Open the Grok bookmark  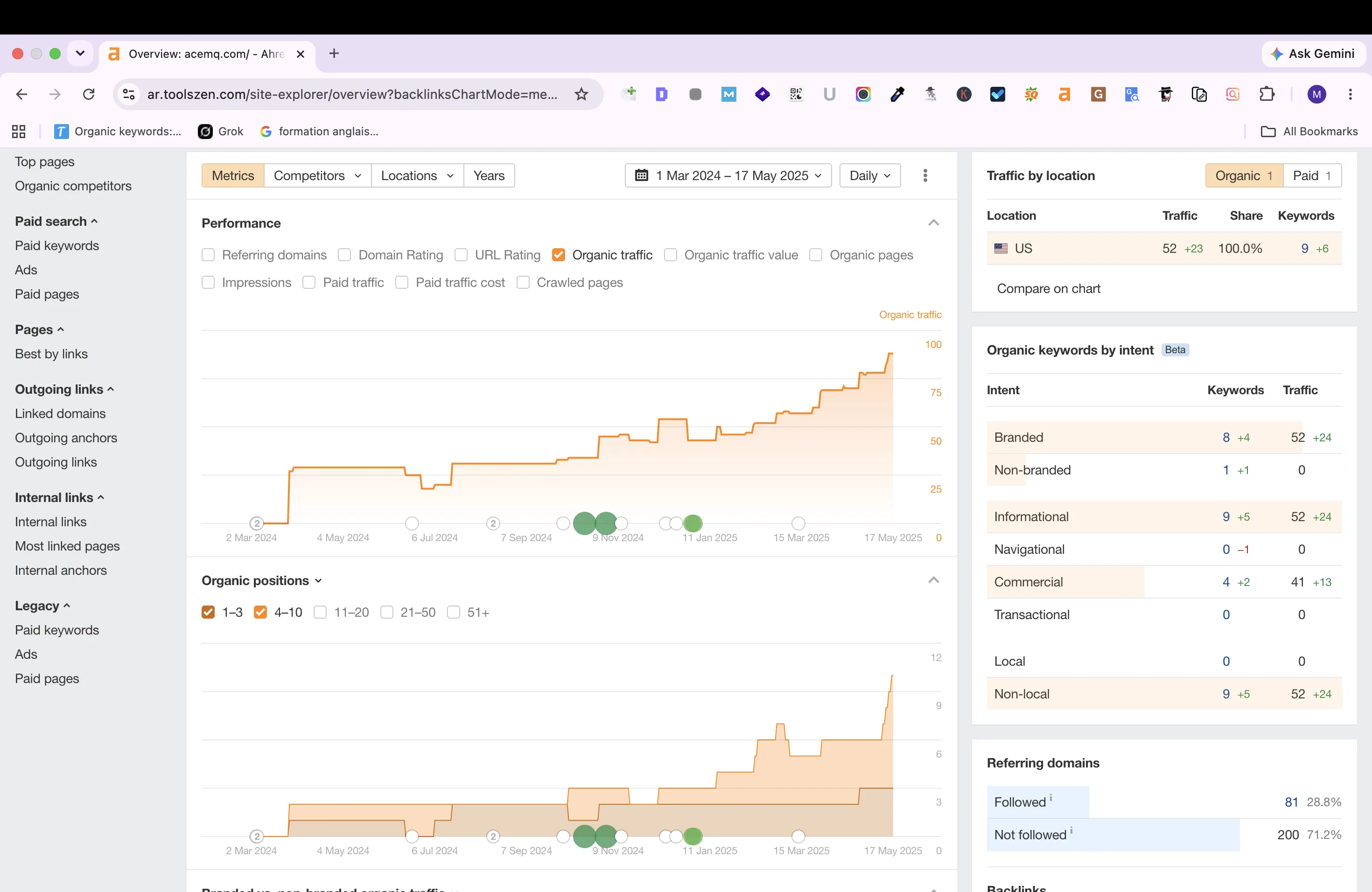click(221, 132)
